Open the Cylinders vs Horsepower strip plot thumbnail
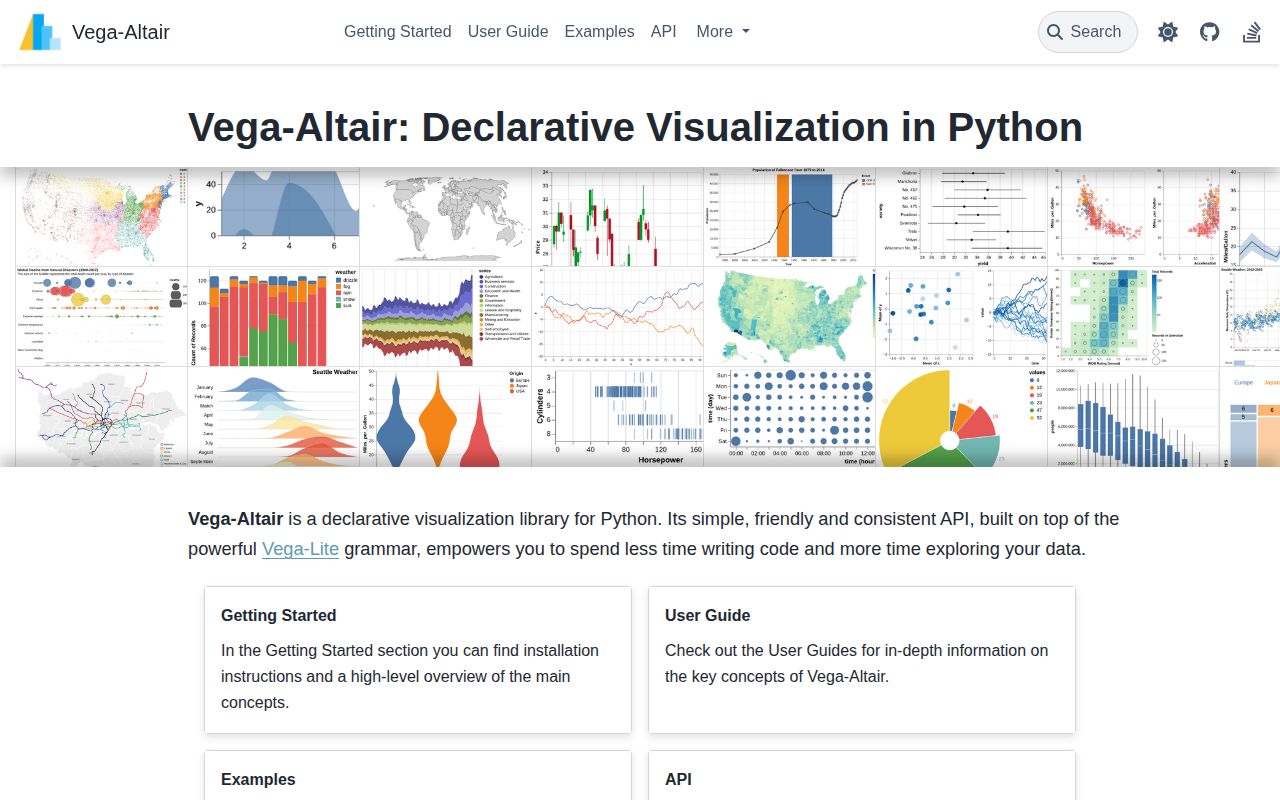1280x800 pixels. [618, 416]
